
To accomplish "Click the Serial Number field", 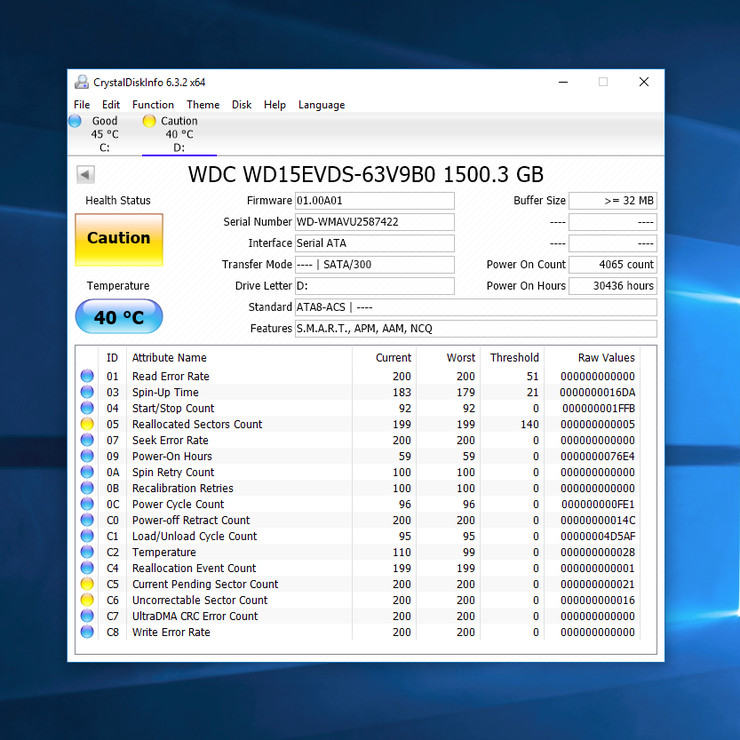I will 374,222.
